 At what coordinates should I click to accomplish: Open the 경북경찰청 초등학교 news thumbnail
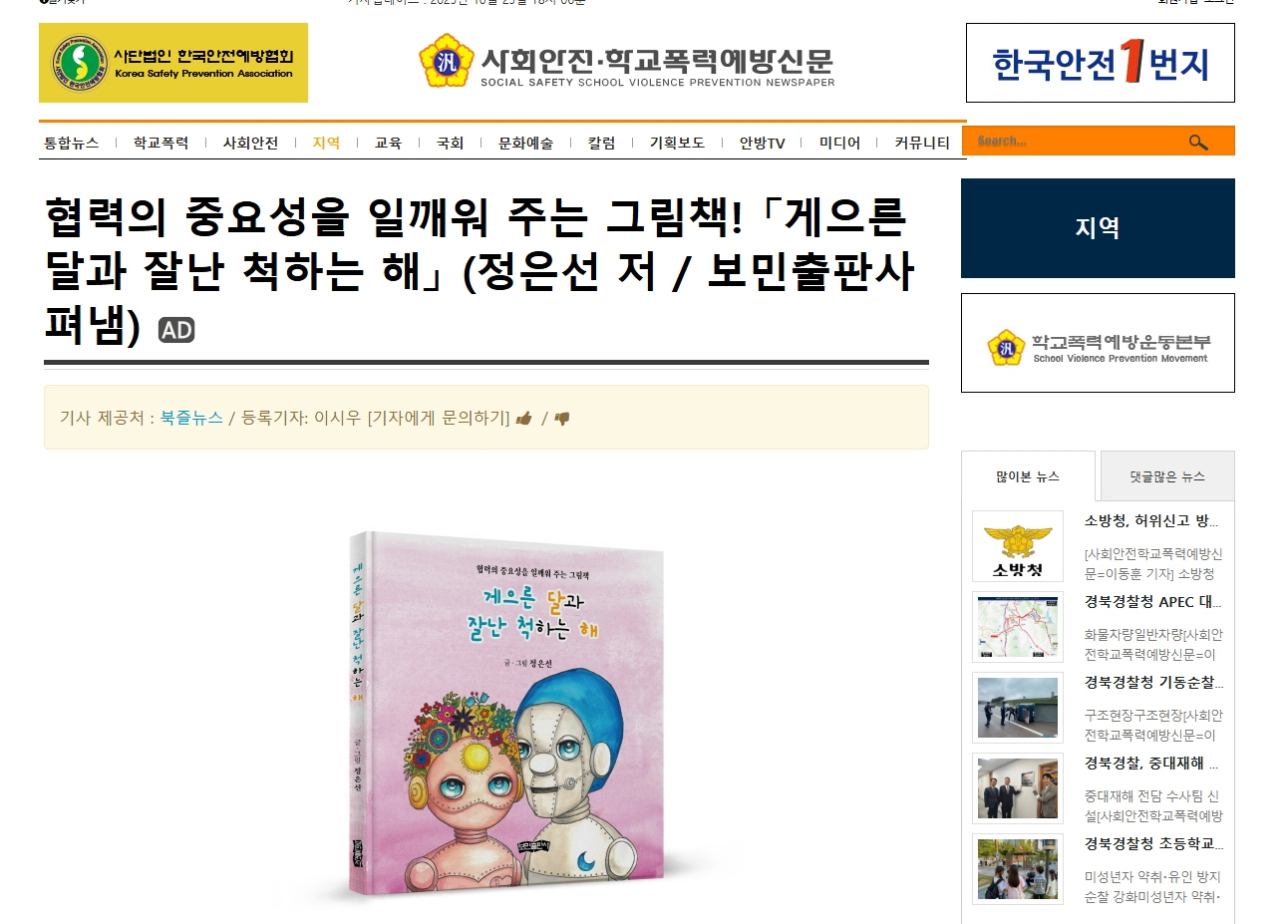(1018, 869)
